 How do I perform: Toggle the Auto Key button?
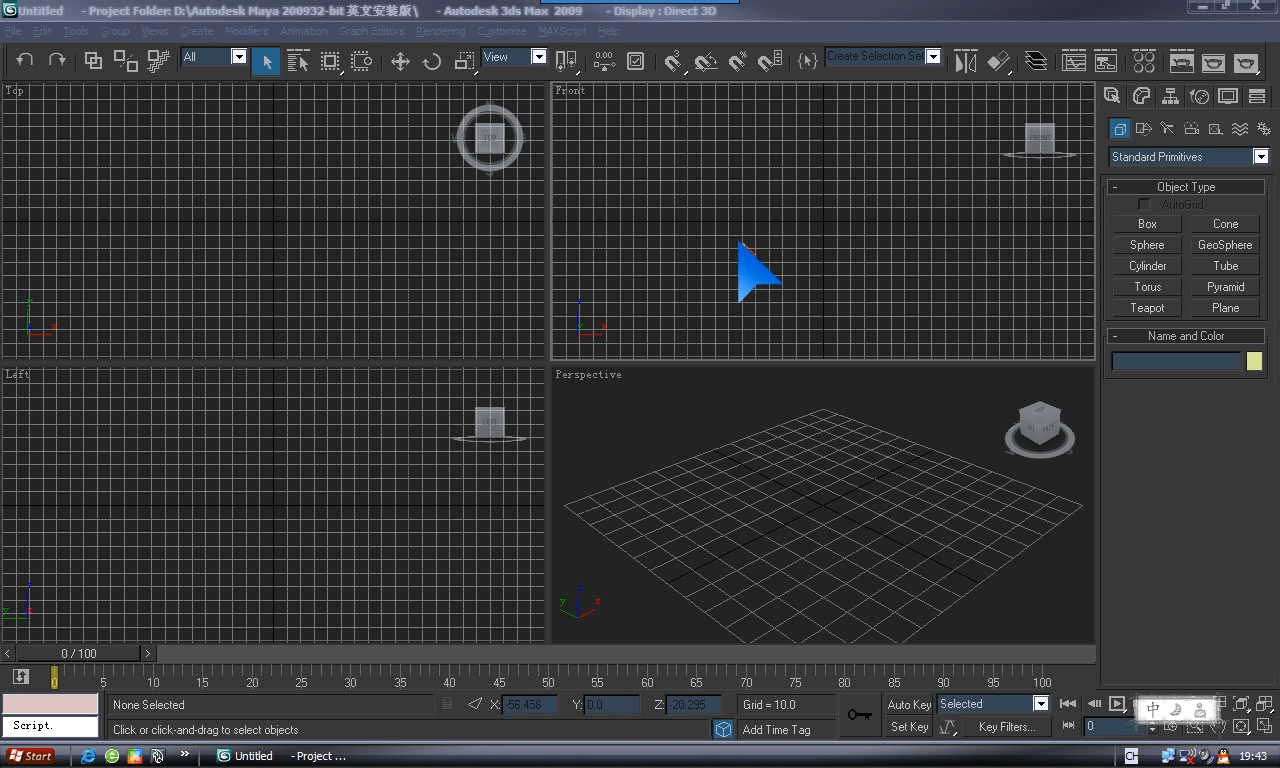909,705
